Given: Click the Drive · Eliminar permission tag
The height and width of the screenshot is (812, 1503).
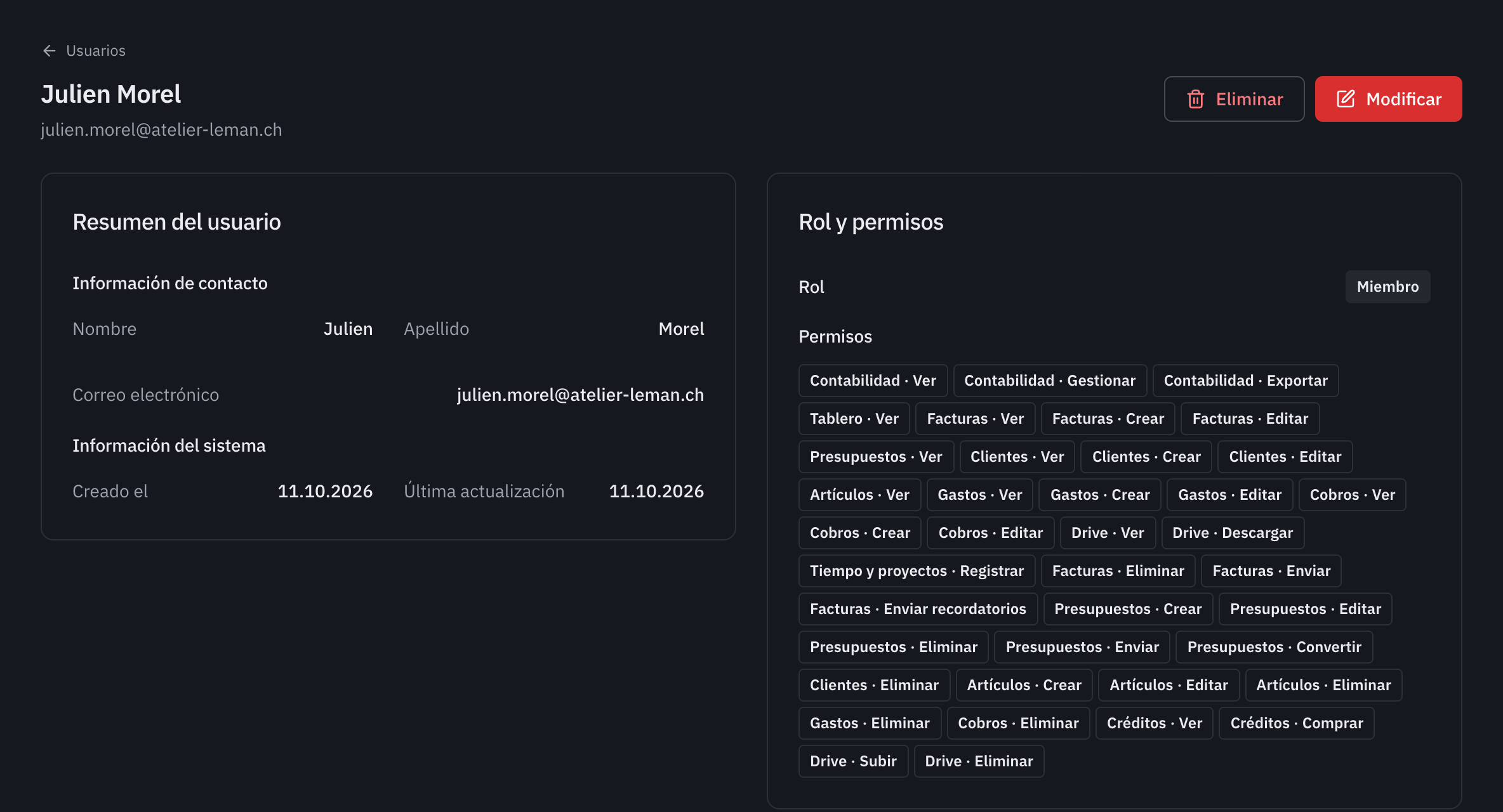Looking at the screenshot, I should pyautogui.click(x=979, y=761).
